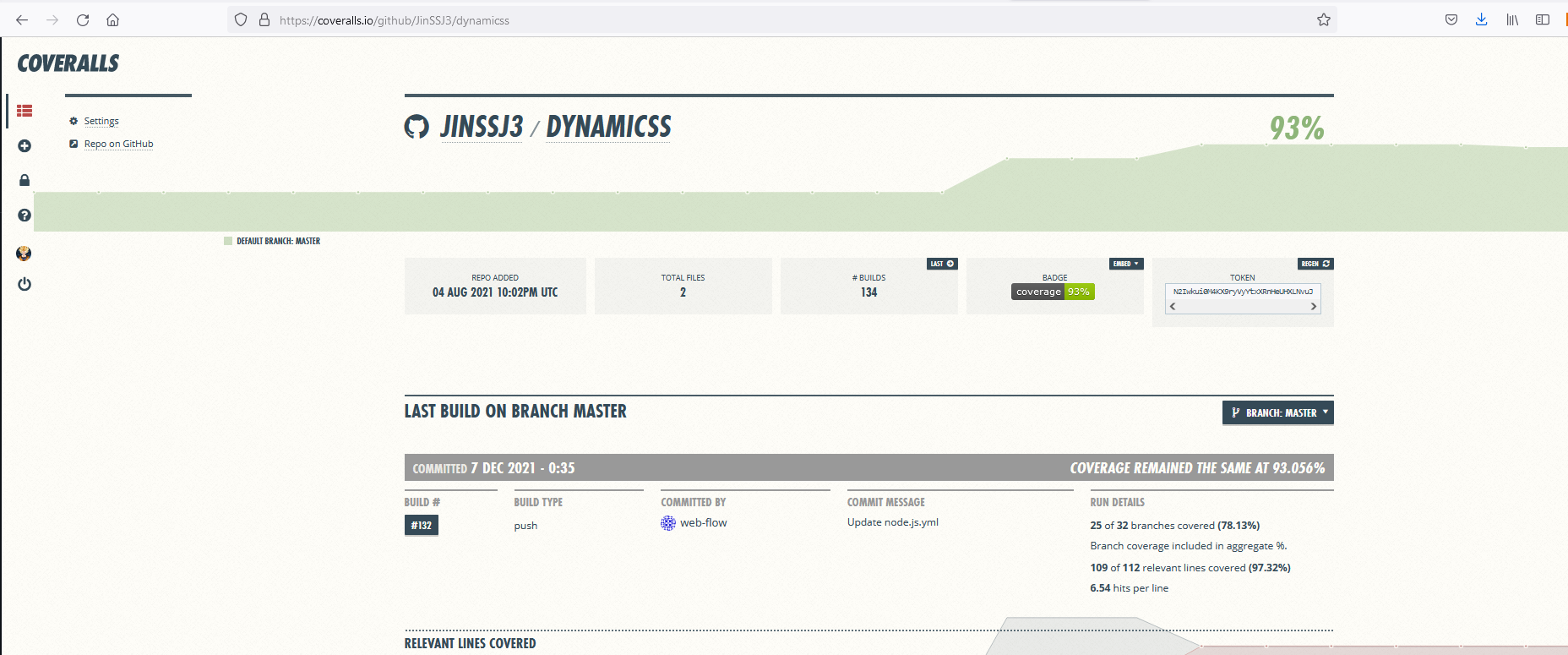This screenshot has width=1568, height=655.
Task: Open the Repo on GitHub link
Action: click(x=118, y=144)
